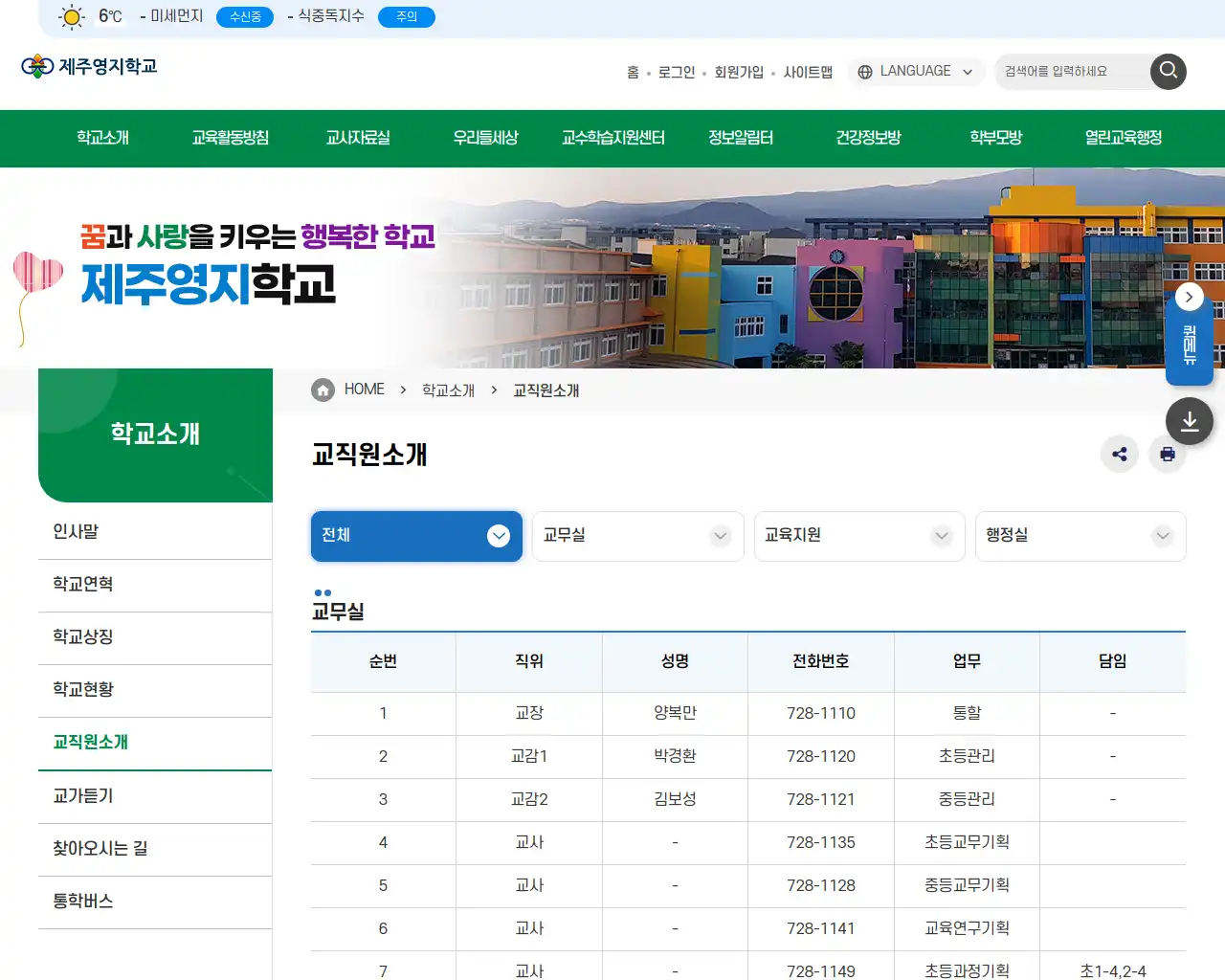This screenshot has height=980, width=1225.
Task: Click the quick menu arrow button
Action: 1189,297
